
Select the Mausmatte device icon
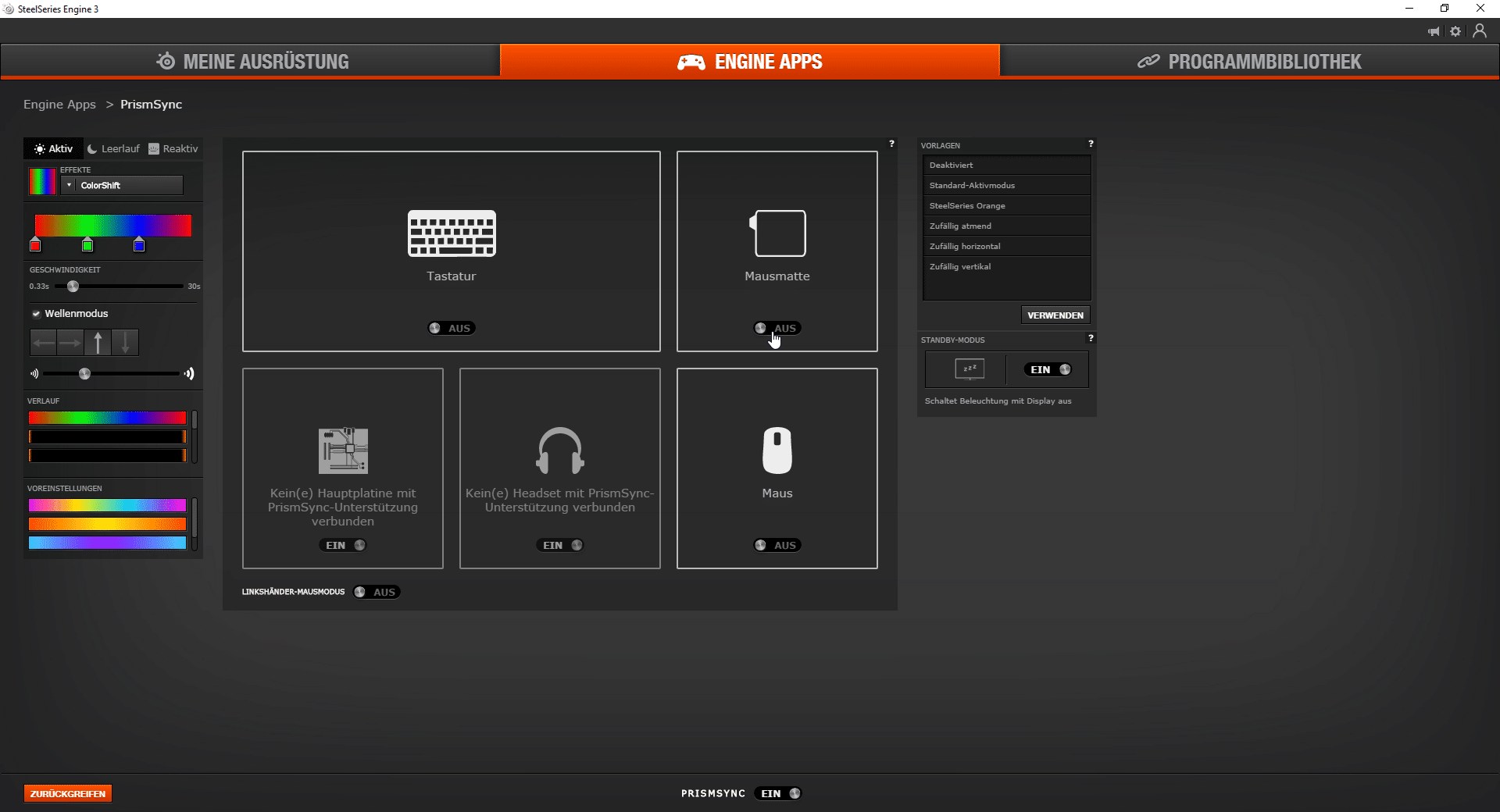(777, 233)
